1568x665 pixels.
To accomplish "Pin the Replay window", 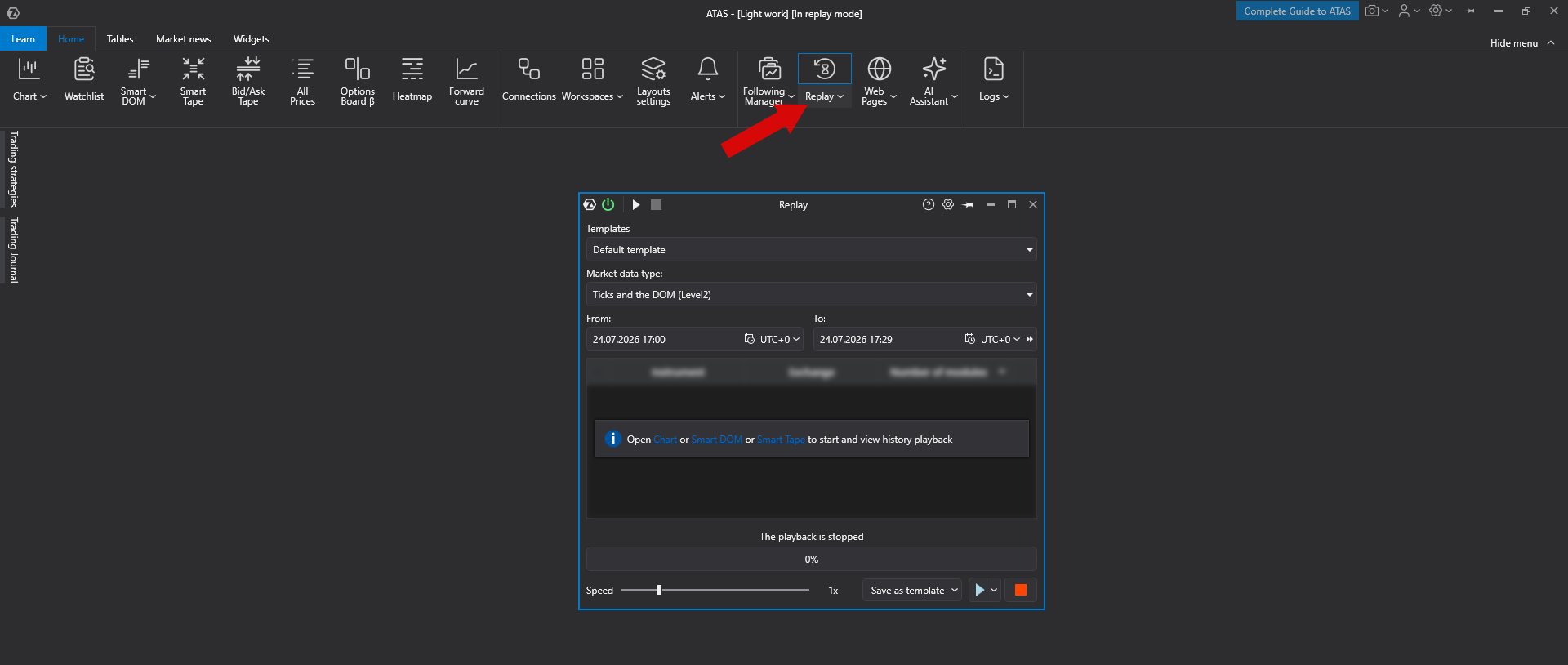I will pos(969,204).
